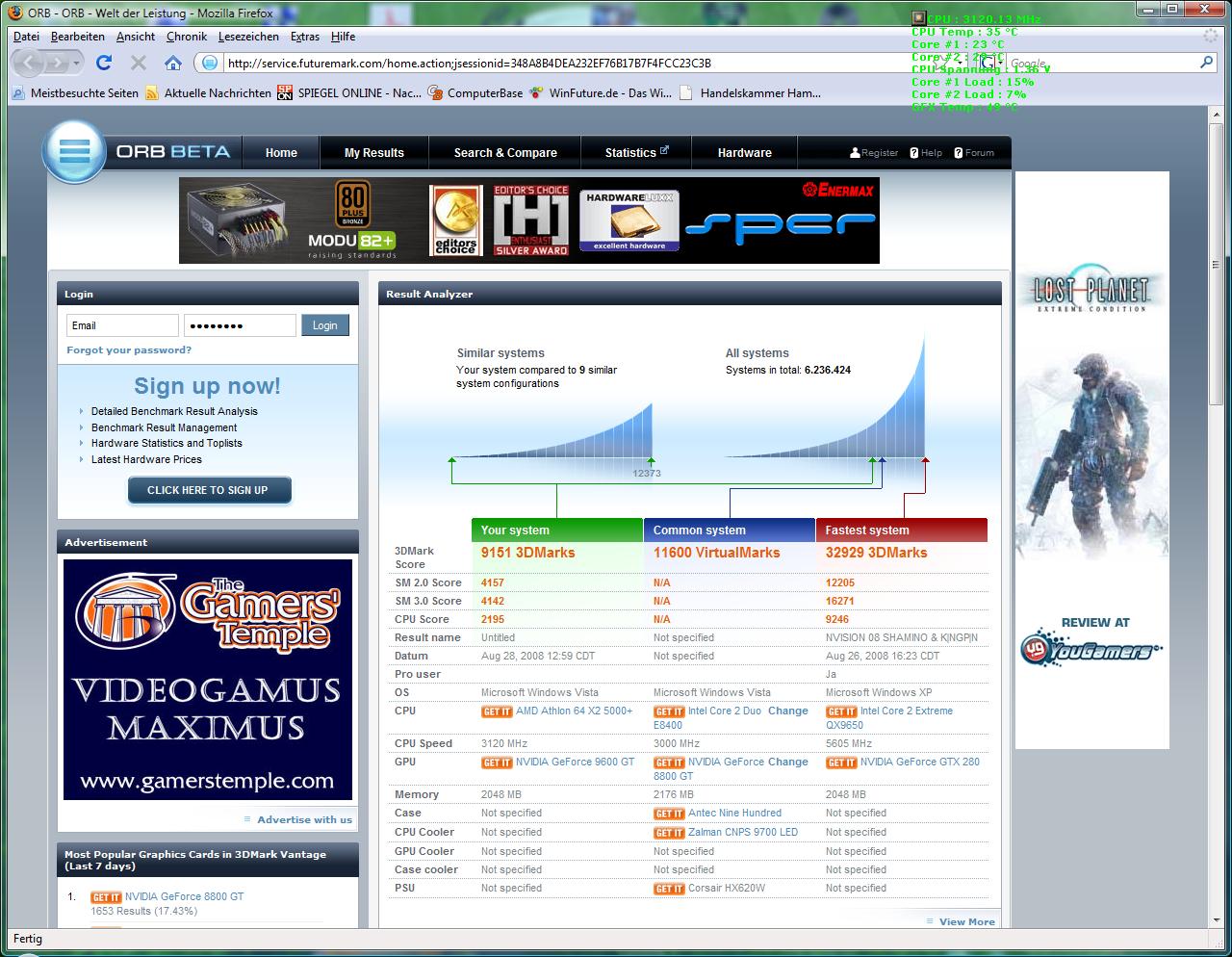
Task: Open the Ansicht menu
Action: pyautogui.click(x=136, y=37)
